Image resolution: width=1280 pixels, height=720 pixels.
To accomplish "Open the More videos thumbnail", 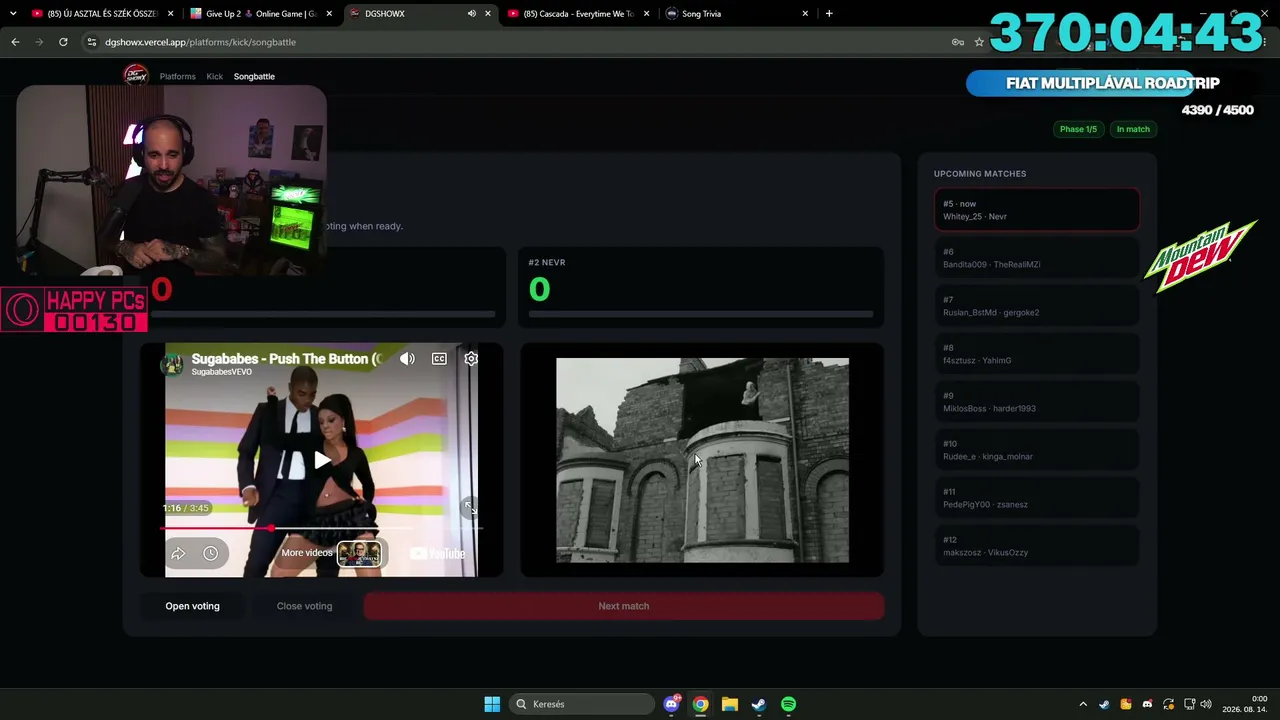I will point(359,553).
